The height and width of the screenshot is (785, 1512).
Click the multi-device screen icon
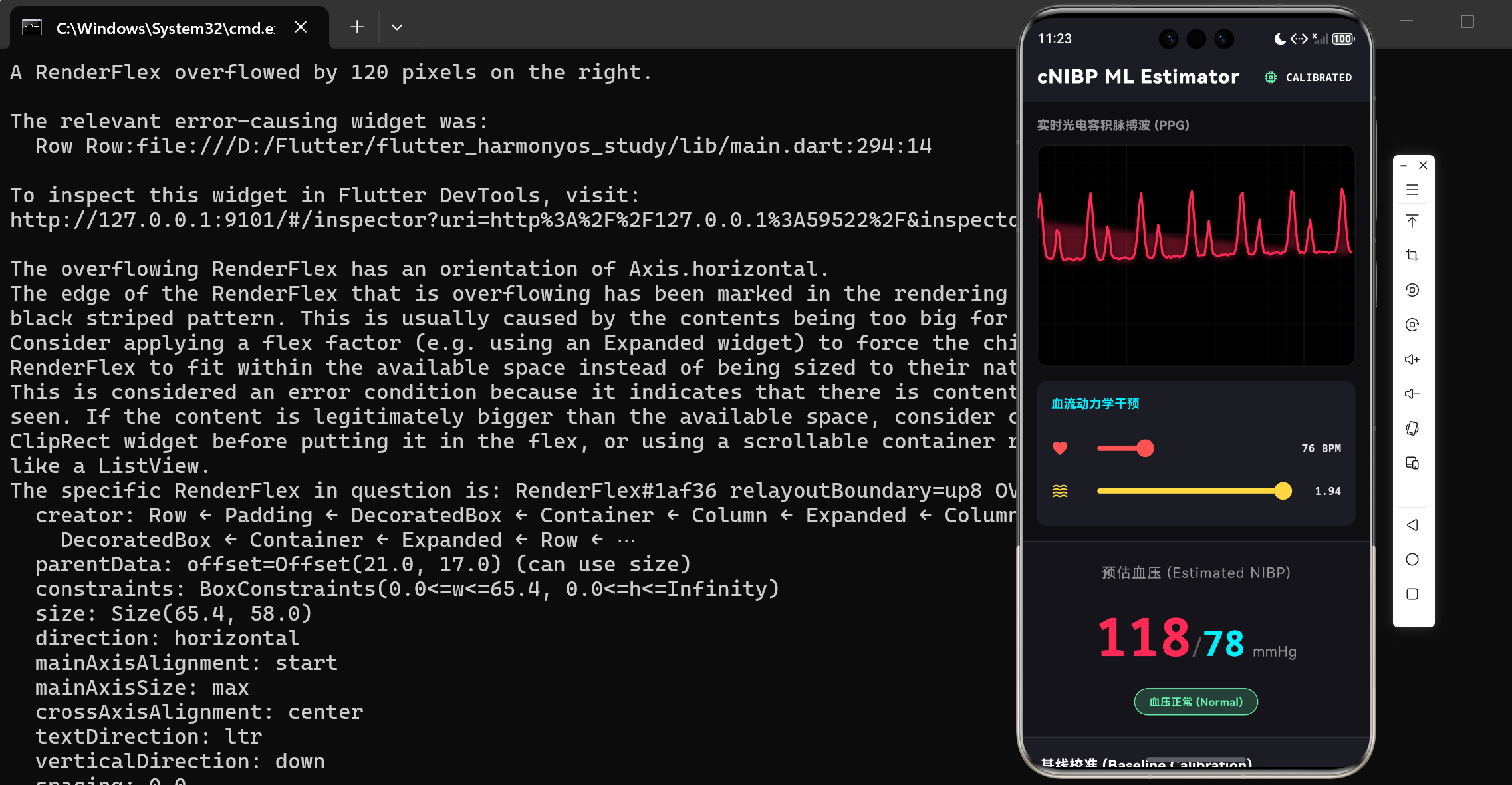[x=1412, y=463]
